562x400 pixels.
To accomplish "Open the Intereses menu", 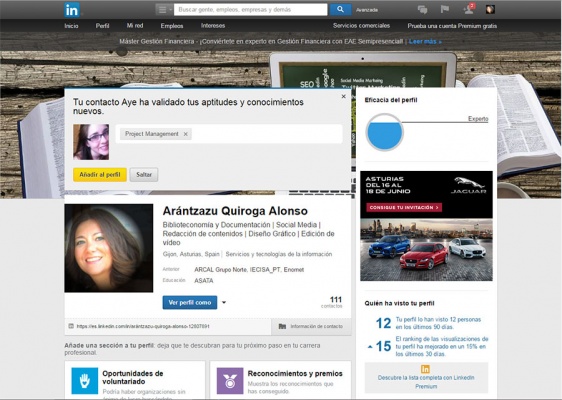I will click(213, 26).
